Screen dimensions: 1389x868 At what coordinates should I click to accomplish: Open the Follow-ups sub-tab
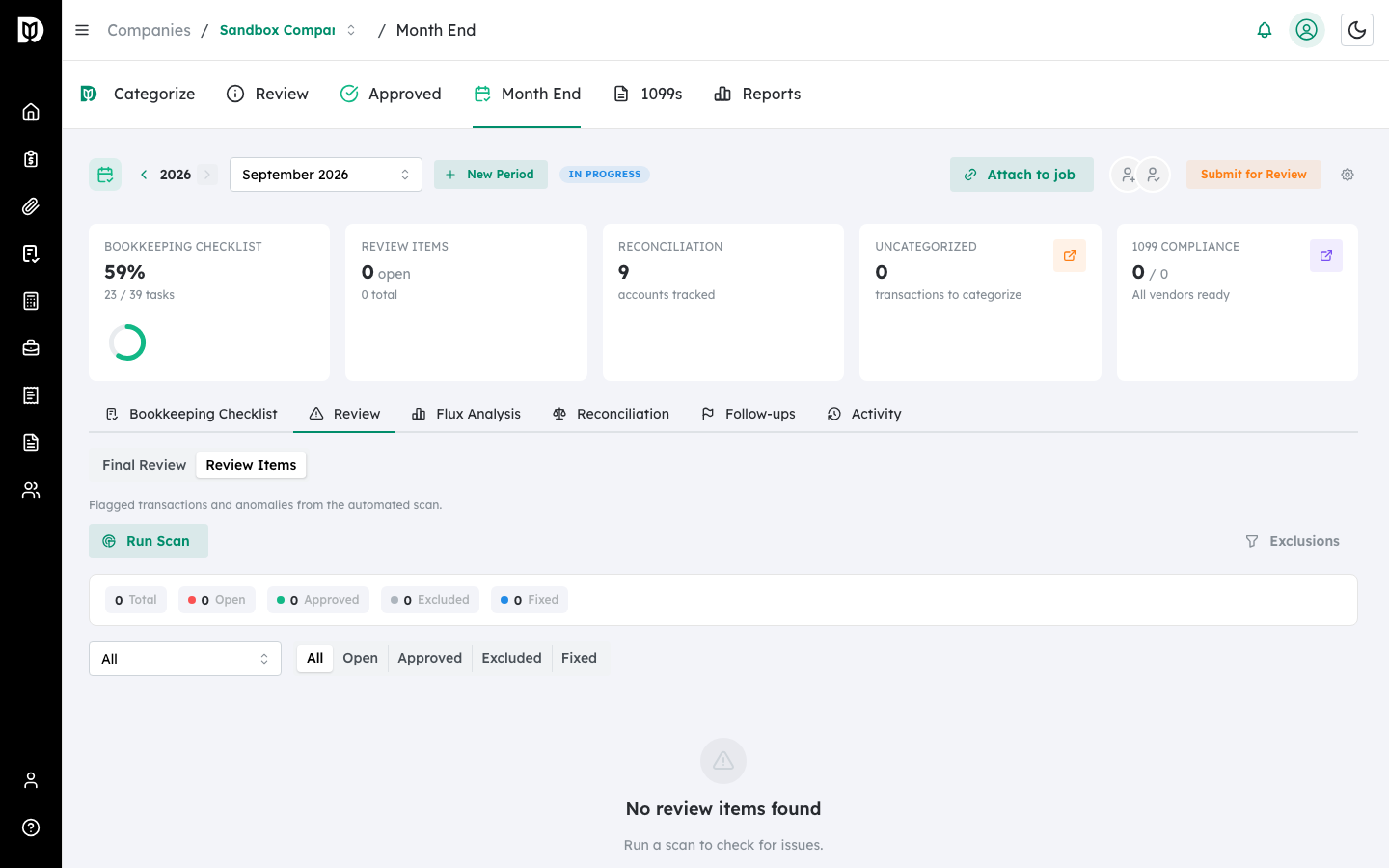click(x=749, y=414)
